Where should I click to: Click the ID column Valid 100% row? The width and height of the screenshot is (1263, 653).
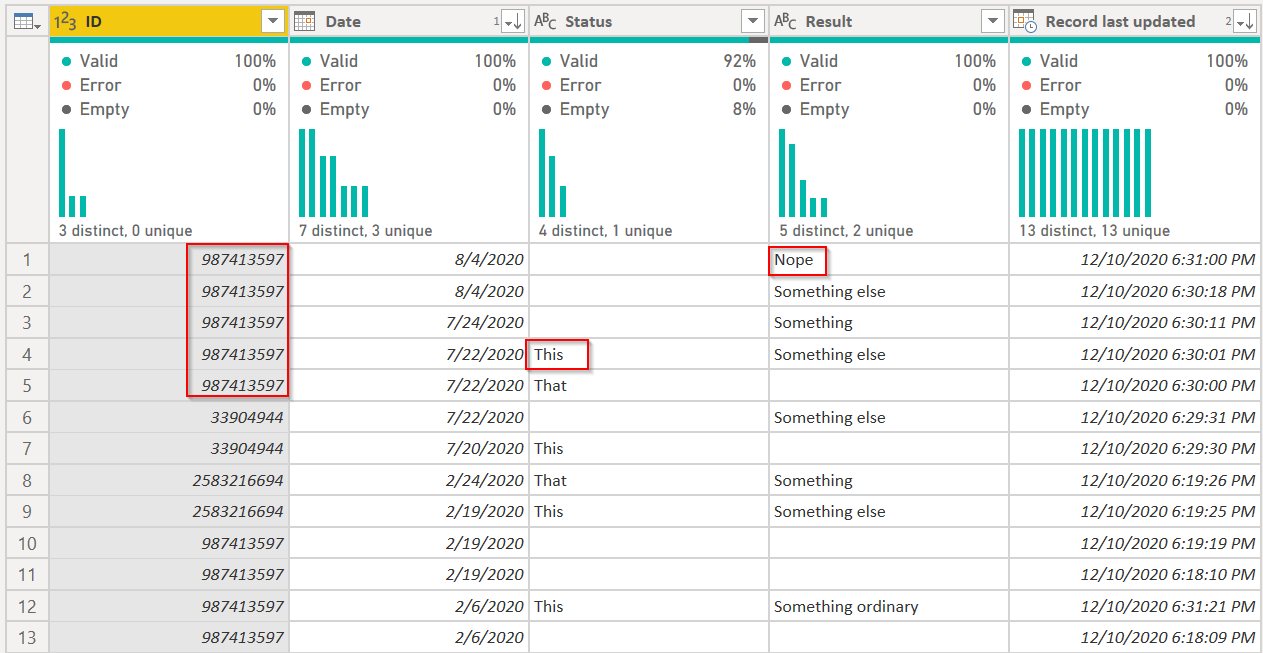coord(169,61)
